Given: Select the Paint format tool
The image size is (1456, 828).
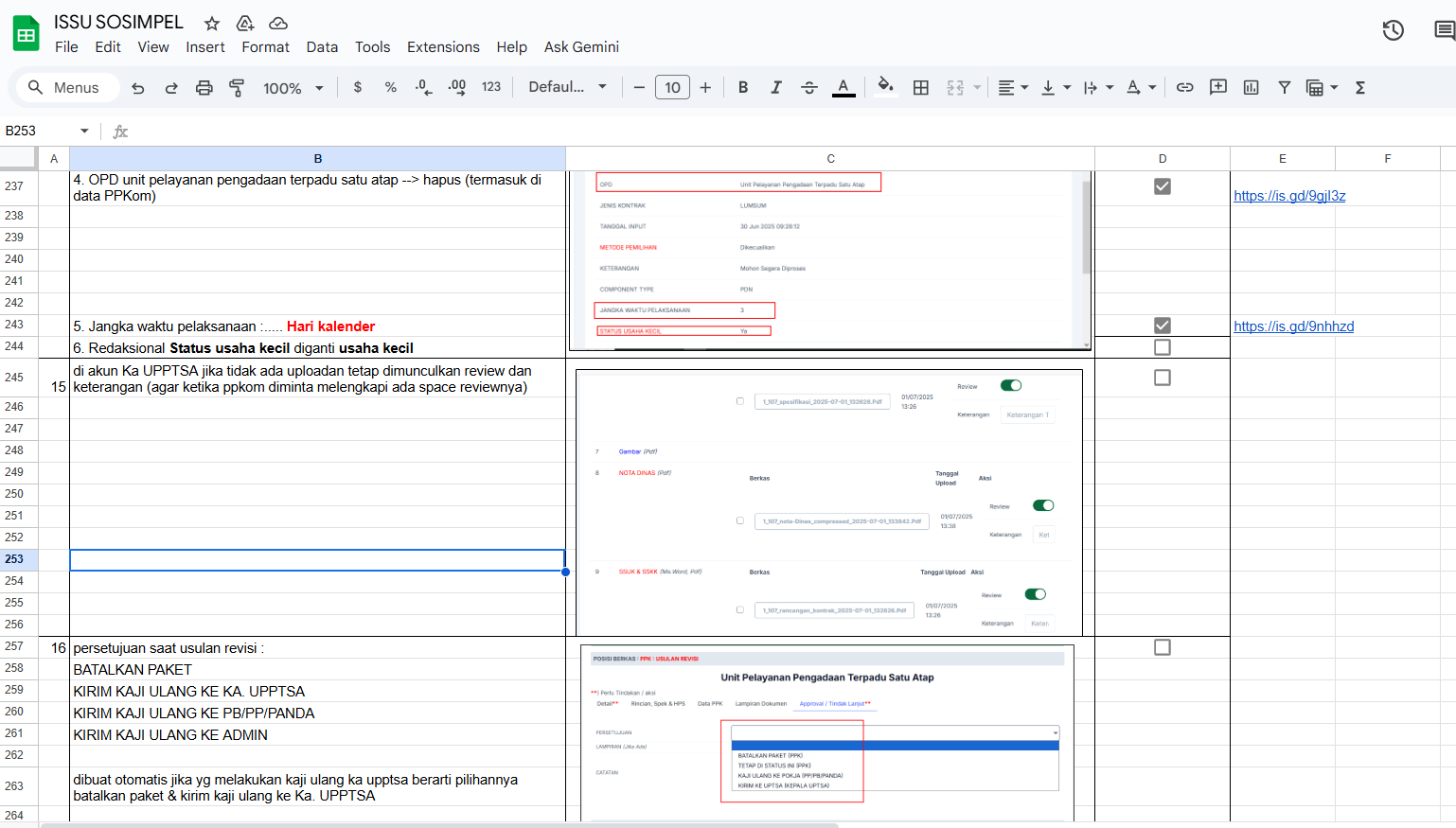Looking at the screenshot, I should tap(237, 88).
